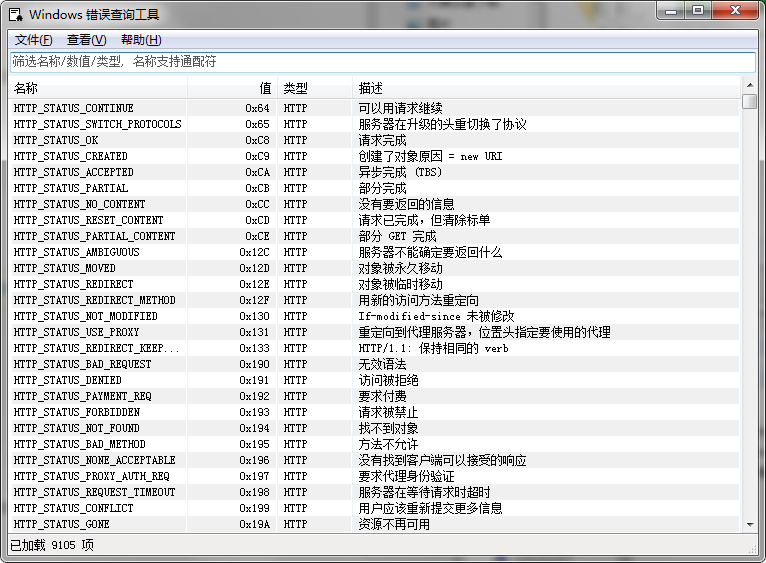Click description 可以用请求继续
766x563 pixels.
pyautogui.click(x=401, y=108)
